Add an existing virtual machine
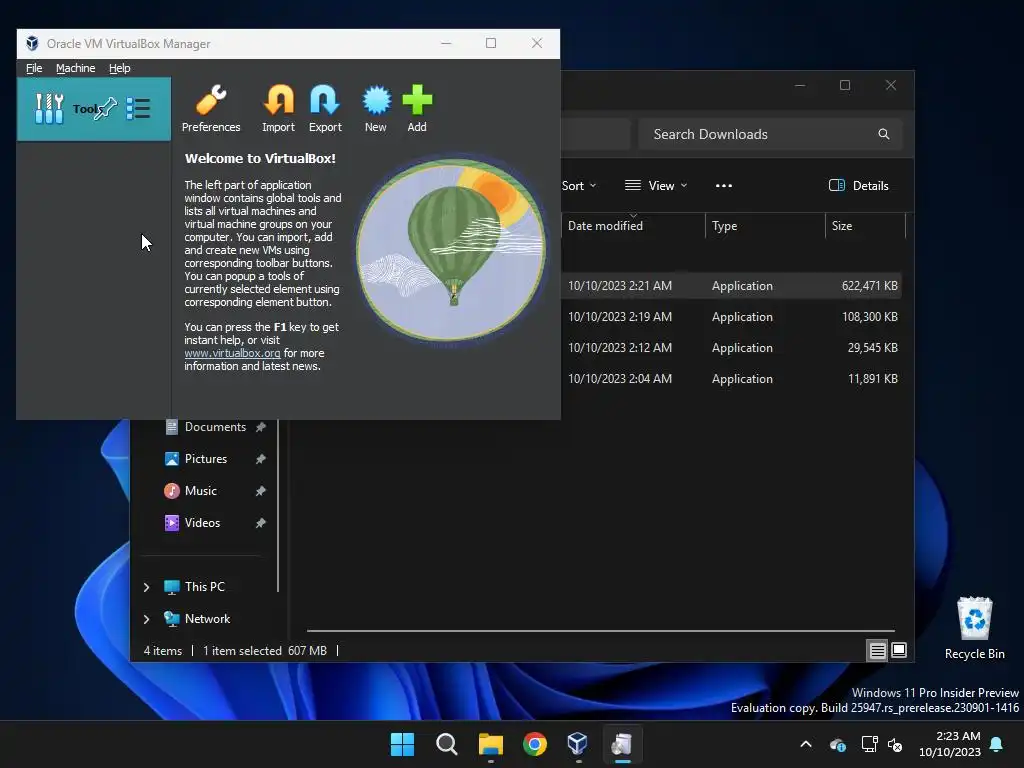This screenshot has height=768, width=1024. tap(417, 108)
